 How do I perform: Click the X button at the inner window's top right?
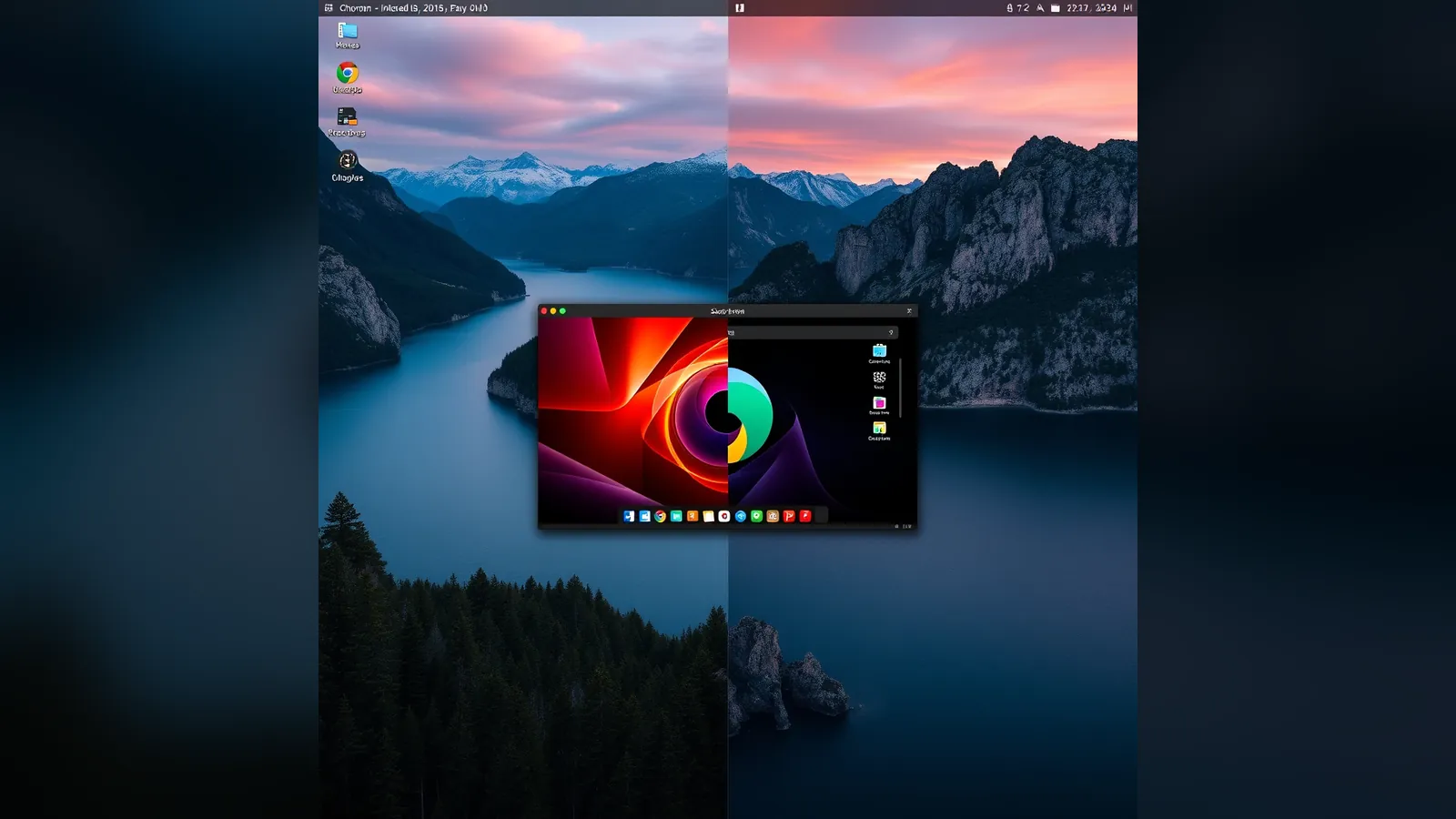click(908, 311)
